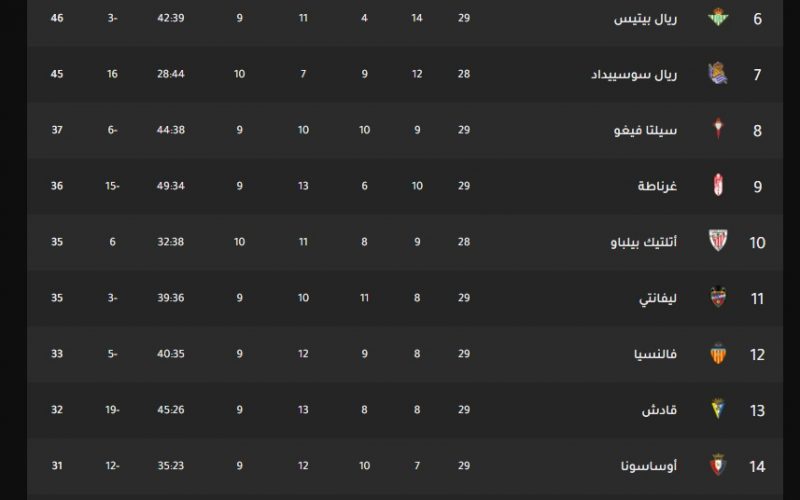Open the سيلتا فيغو team name

click(645, 131)
